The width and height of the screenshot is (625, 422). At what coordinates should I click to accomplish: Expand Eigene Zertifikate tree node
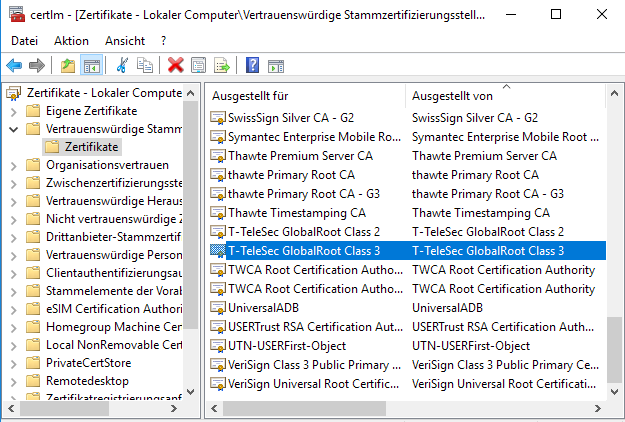click(14, 112)
